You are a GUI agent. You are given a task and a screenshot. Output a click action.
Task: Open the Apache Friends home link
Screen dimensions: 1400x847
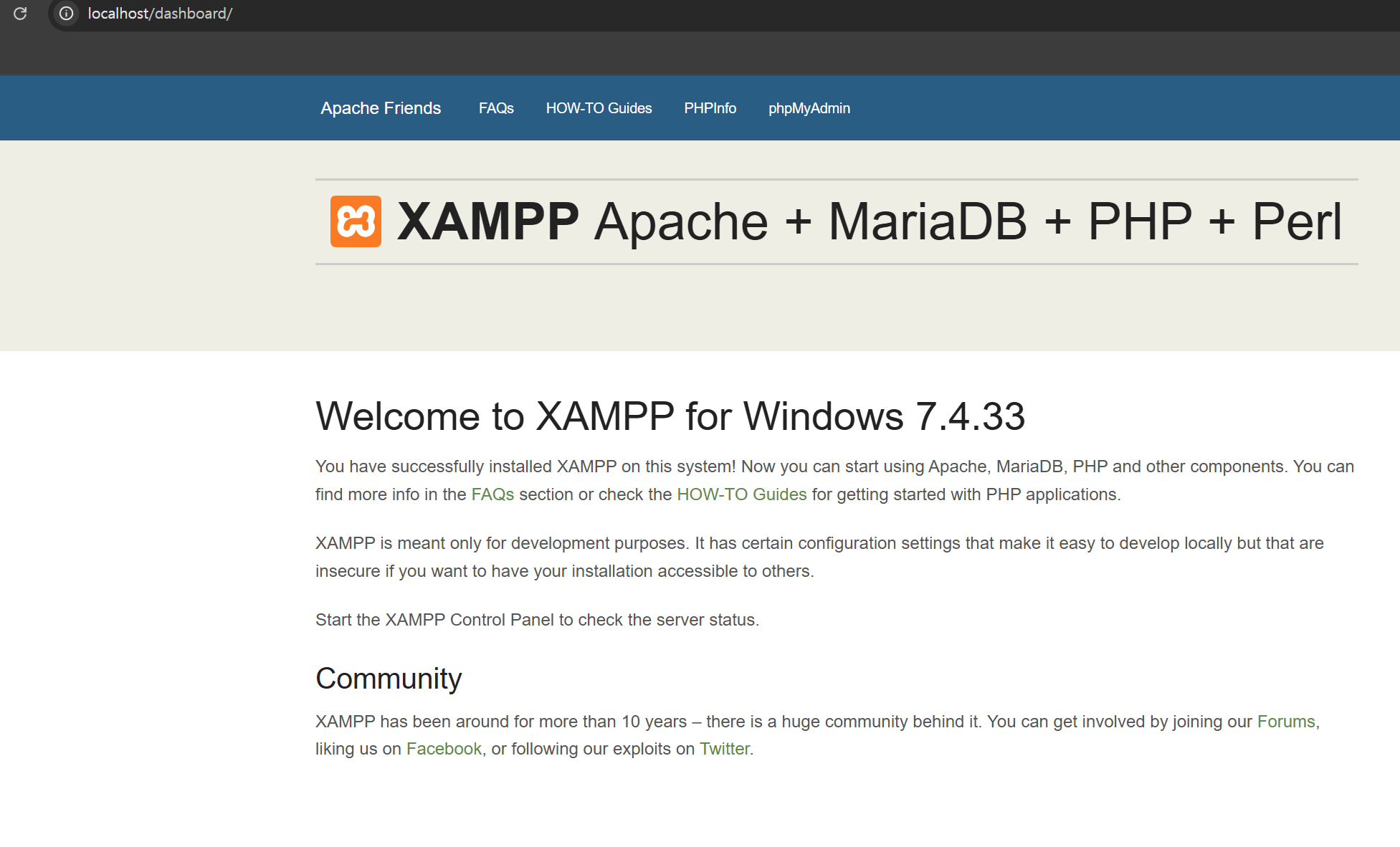click(x=381, y=108)
